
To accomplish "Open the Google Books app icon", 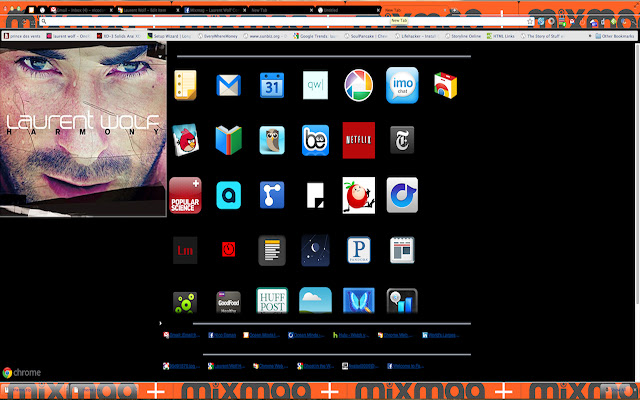I will click(229, 140).
